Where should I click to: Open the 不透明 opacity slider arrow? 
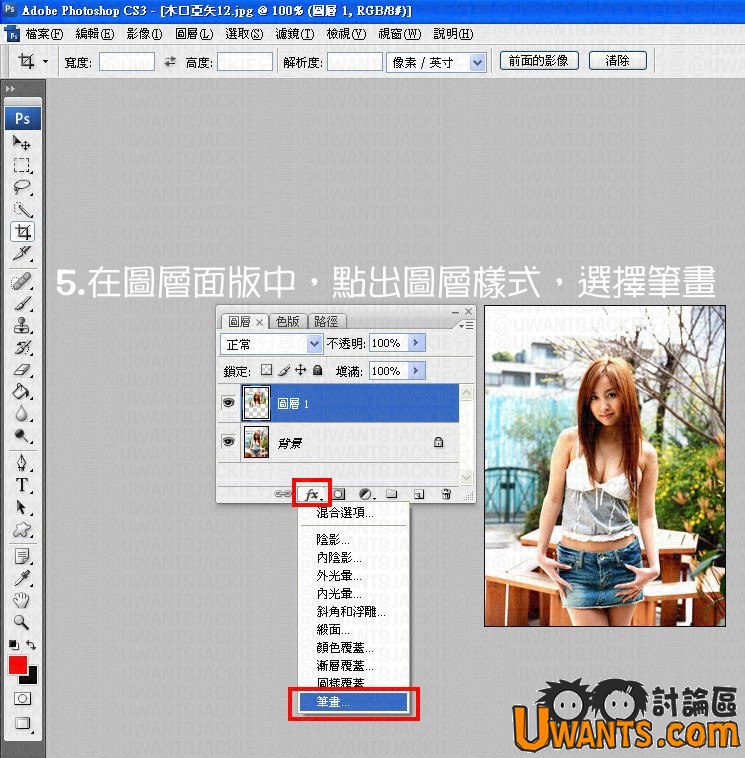[416, 343]
